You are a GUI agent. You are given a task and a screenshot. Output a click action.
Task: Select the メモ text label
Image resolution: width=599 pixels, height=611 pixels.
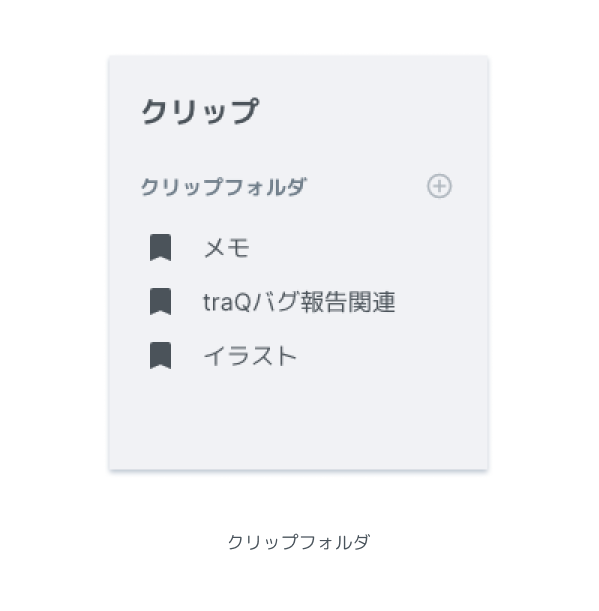226,247
